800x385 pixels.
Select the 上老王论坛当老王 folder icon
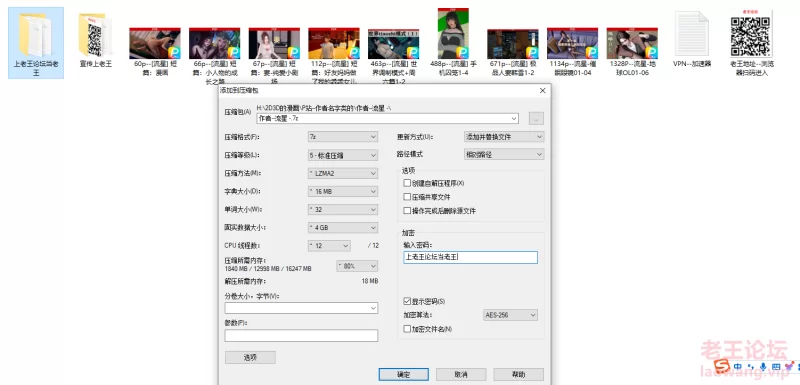click(x=35, y=35)
